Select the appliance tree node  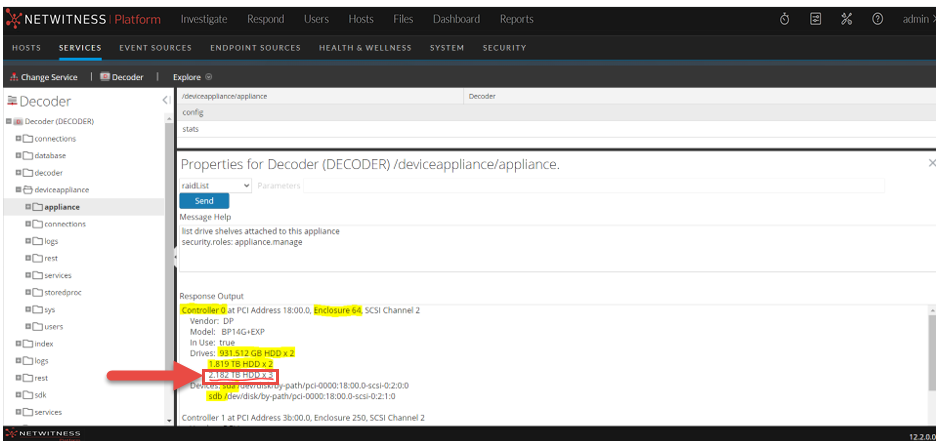[62, 207]
